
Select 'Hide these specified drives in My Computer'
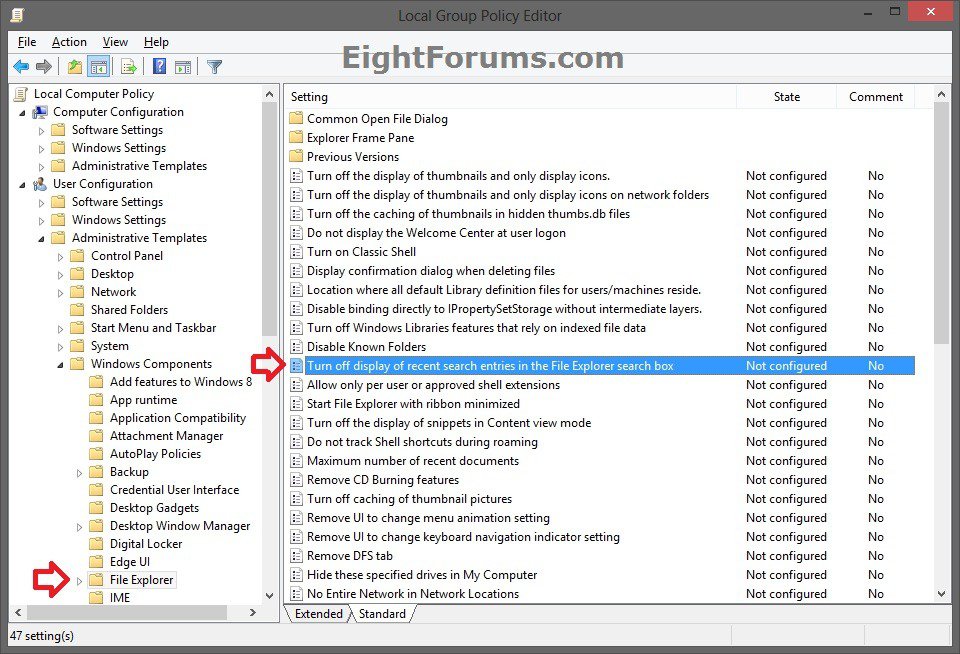pyautogui.click(x=602, y=574)
